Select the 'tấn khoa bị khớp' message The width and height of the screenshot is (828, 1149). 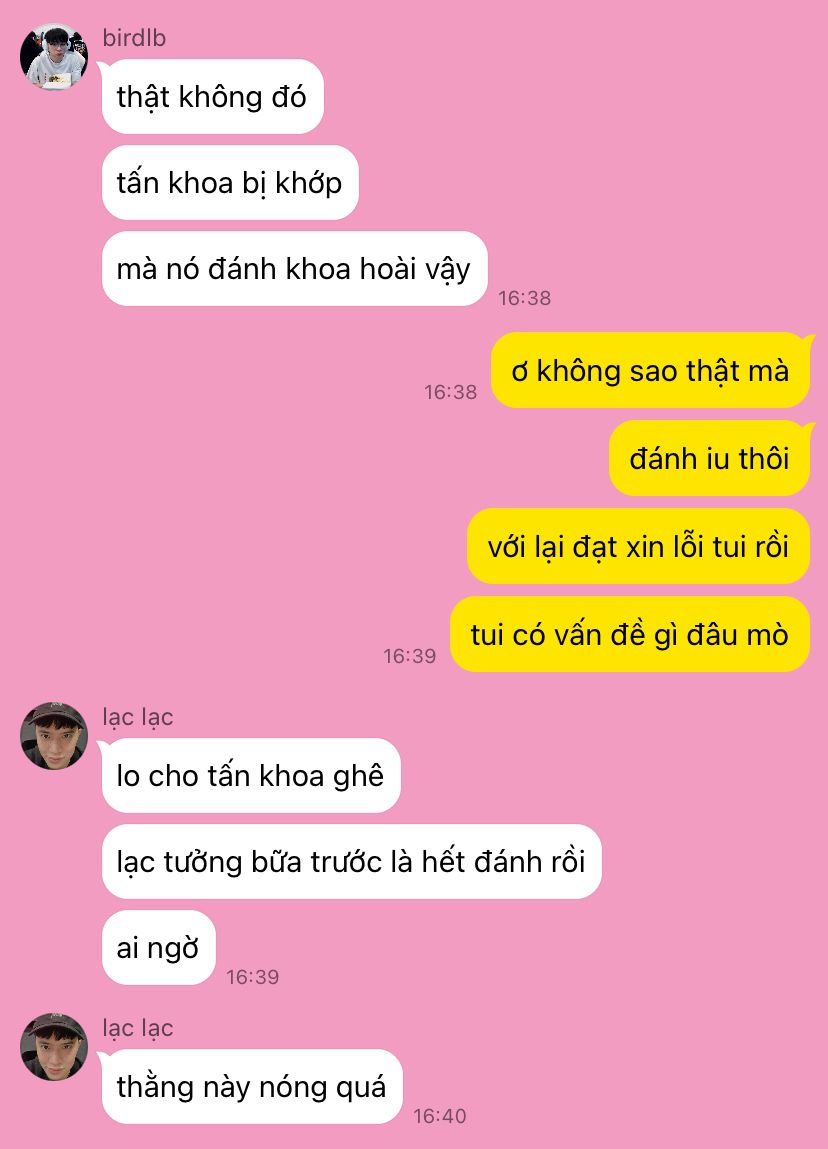pos(230,182)
